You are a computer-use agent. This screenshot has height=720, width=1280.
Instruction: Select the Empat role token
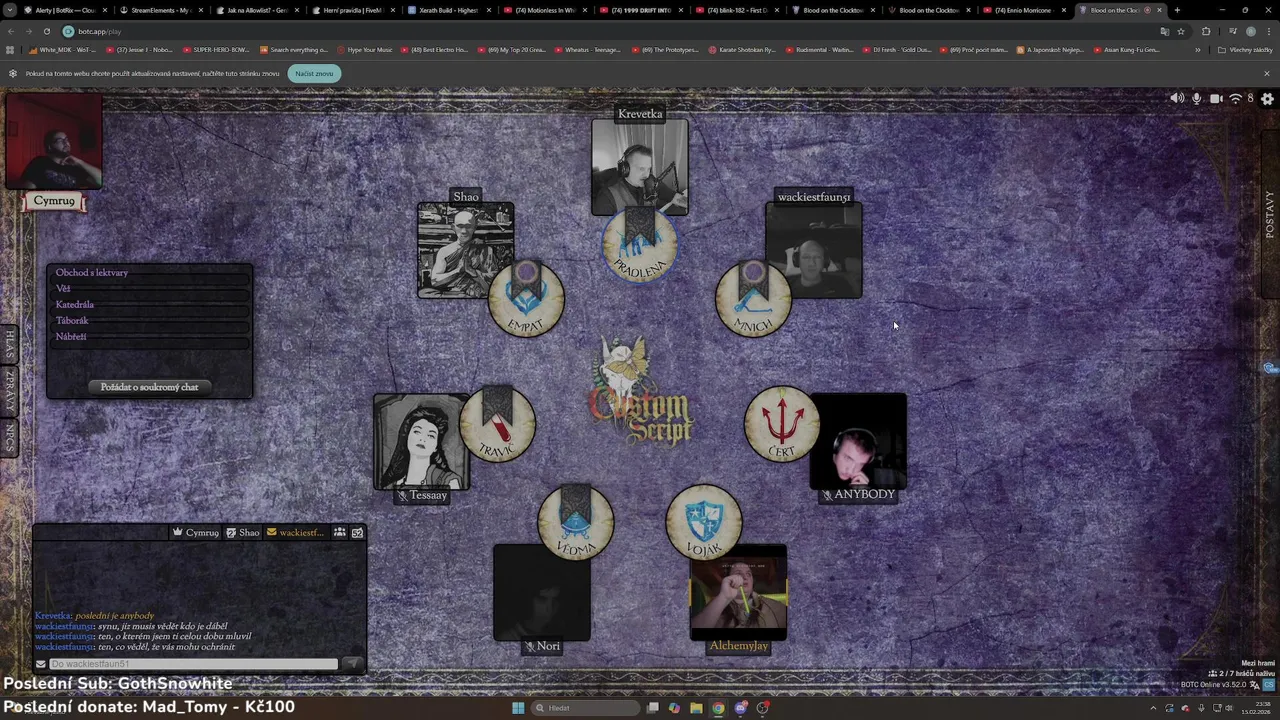point(526,300)
